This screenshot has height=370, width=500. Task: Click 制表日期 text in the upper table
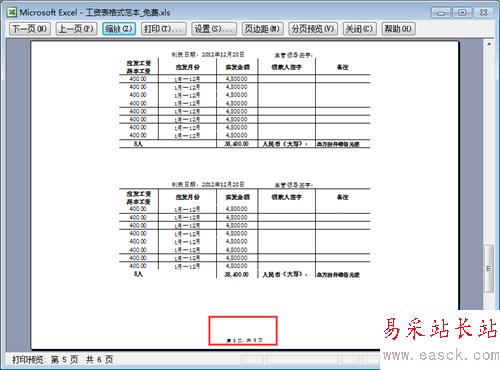point(208,54)
